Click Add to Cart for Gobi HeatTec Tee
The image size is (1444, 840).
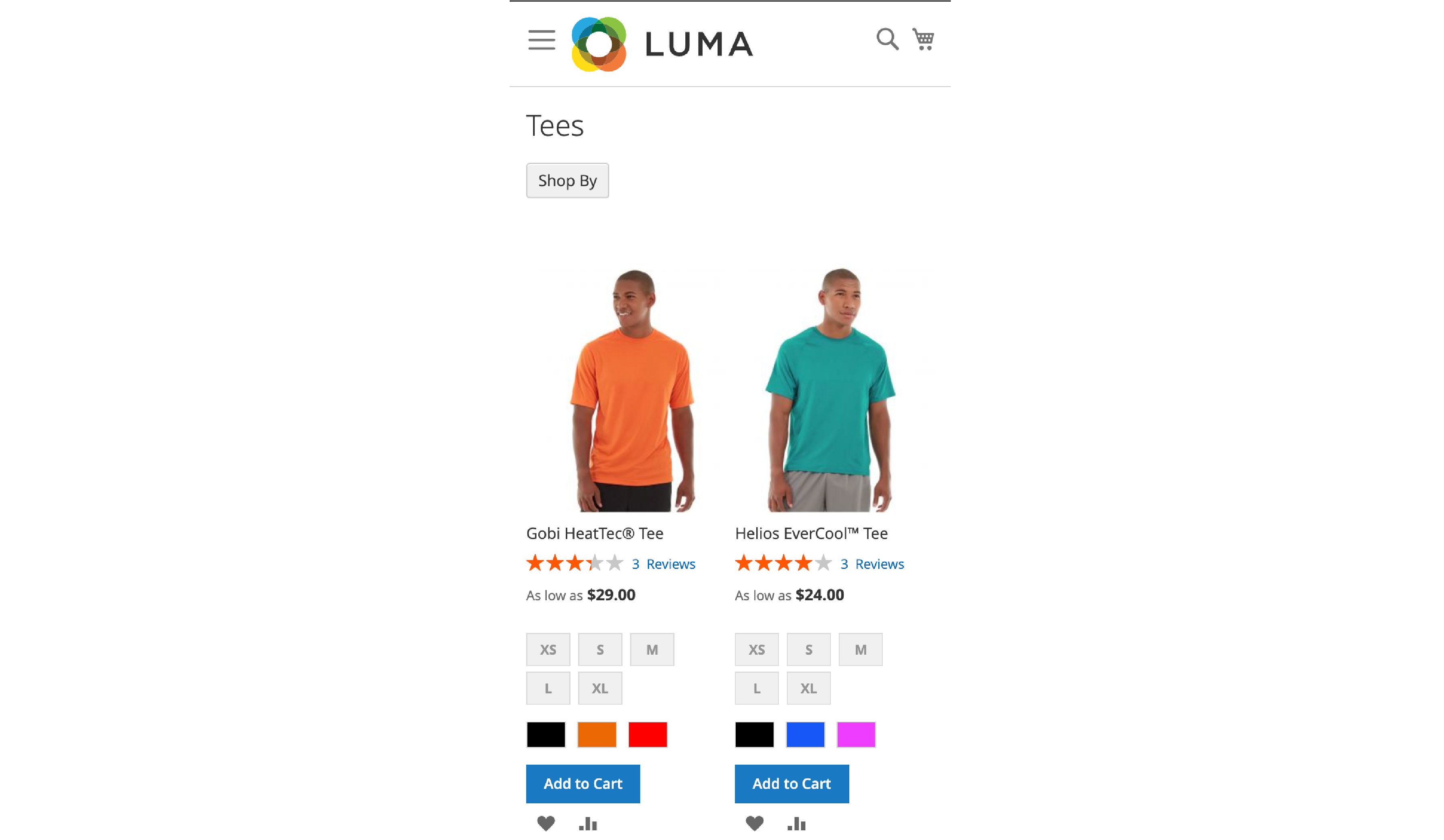point(583,783)
